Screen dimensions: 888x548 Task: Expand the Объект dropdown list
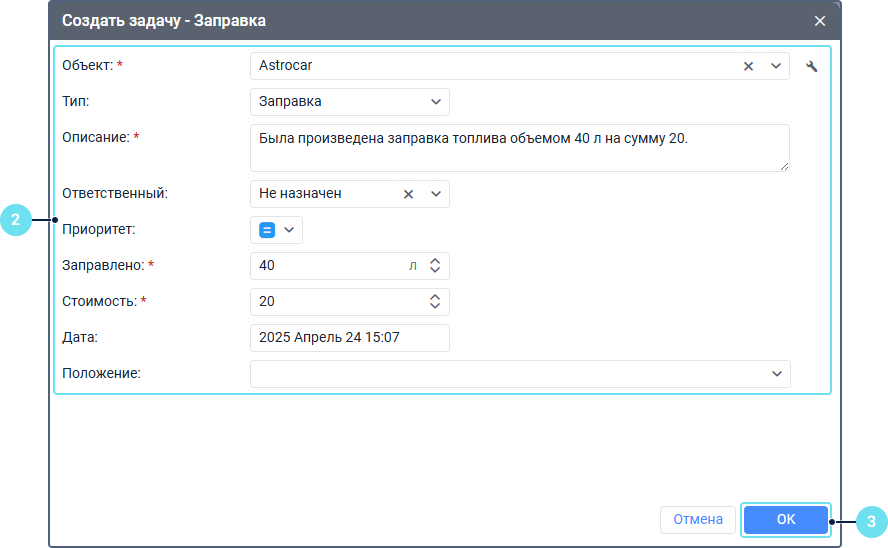point(776,66)
